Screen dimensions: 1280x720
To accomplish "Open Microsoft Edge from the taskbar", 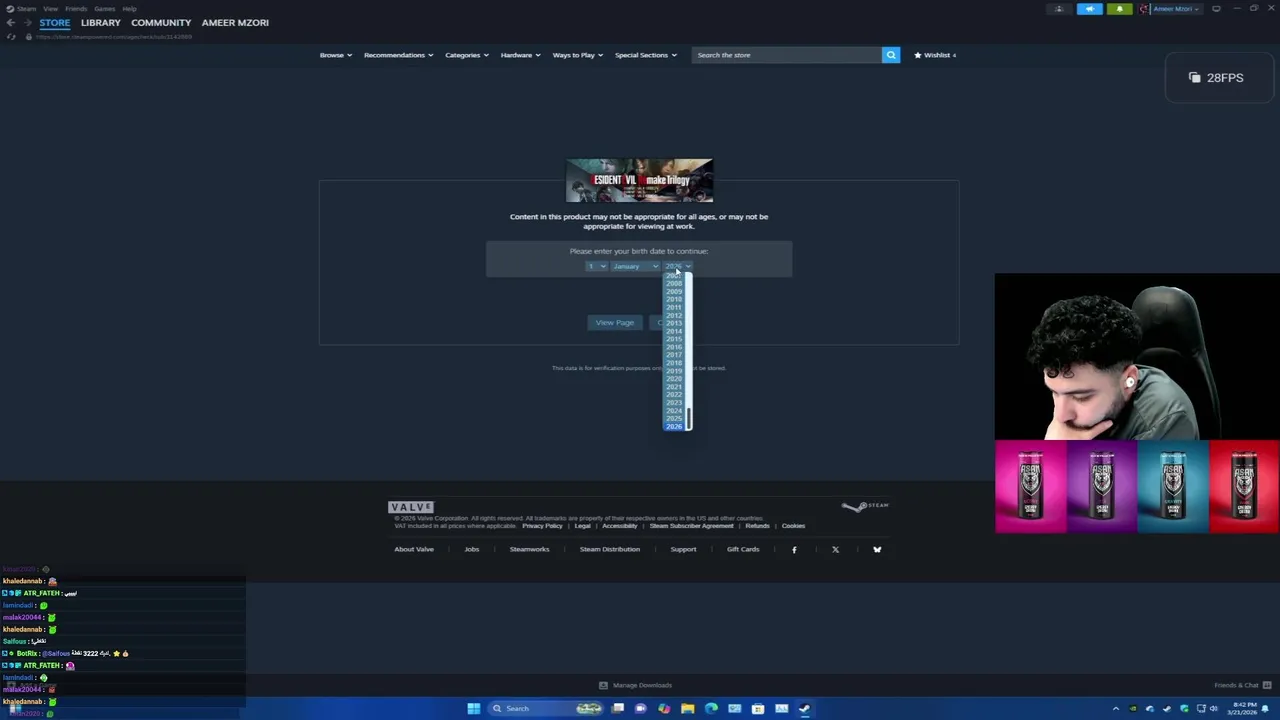I will [x=711, y=708].
